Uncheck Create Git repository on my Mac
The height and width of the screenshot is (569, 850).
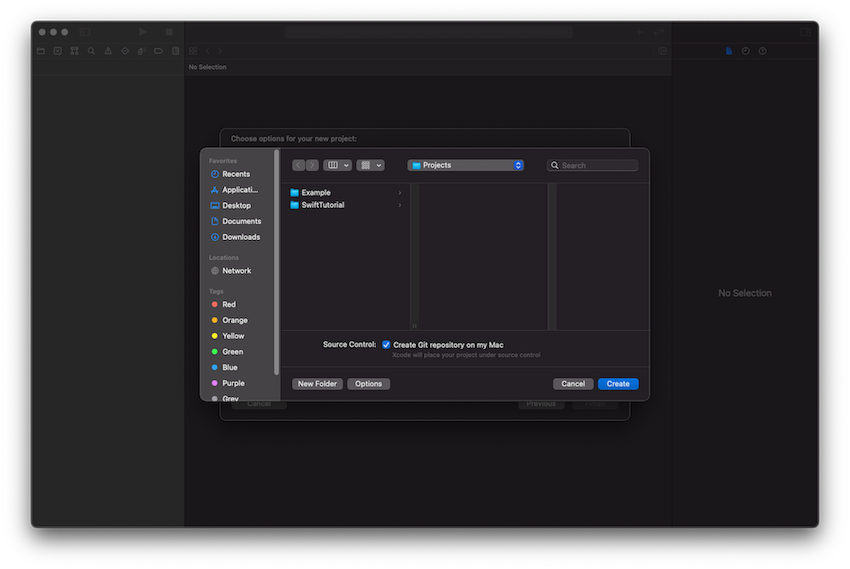point(386,345)
